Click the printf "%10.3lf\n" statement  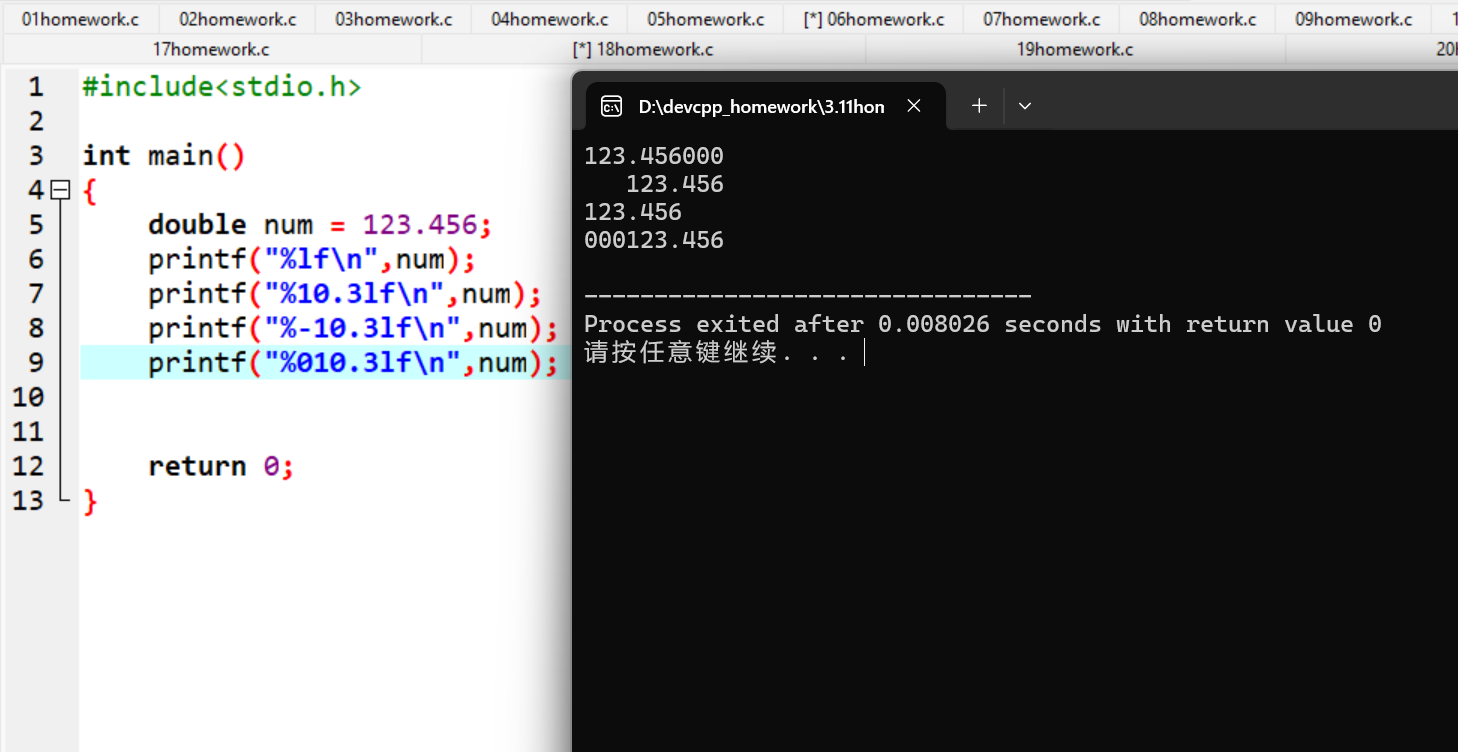click(345, 293)
